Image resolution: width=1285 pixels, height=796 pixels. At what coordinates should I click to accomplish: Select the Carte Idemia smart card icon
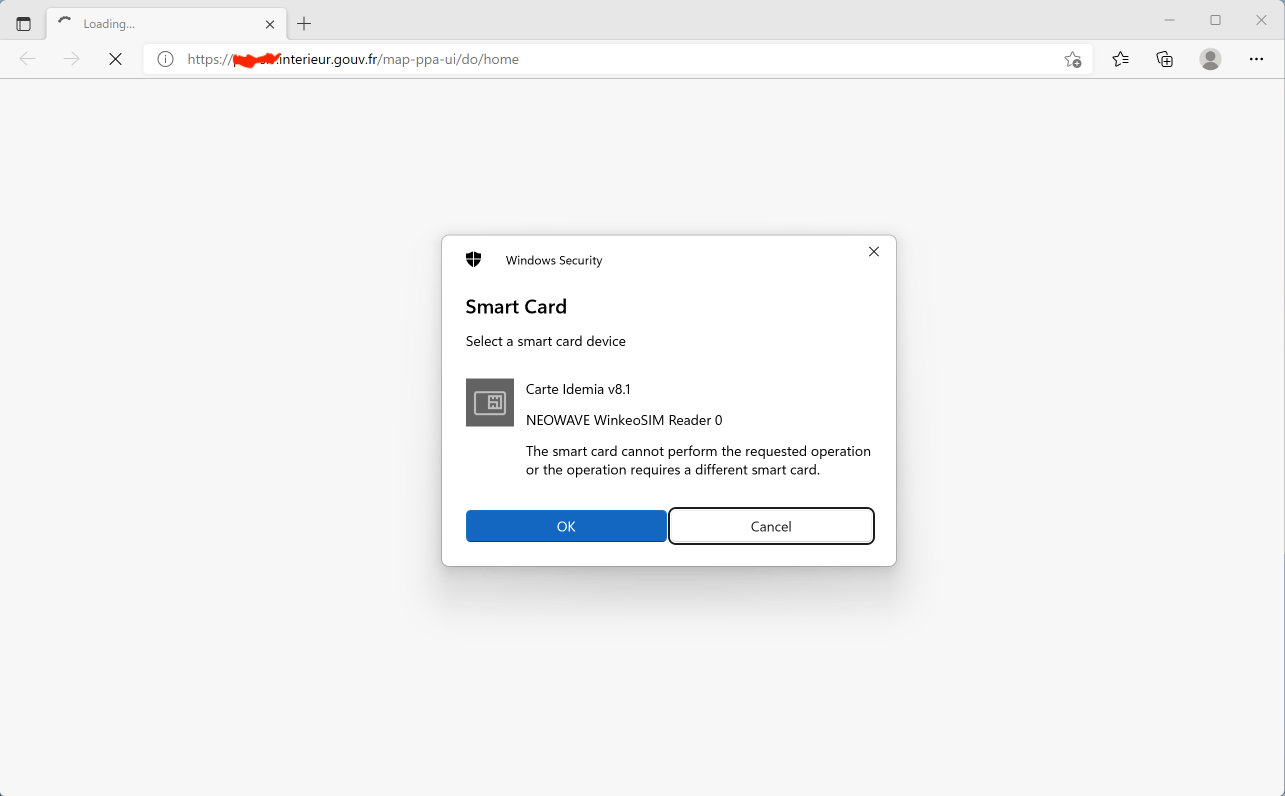[x=490, y=403]
